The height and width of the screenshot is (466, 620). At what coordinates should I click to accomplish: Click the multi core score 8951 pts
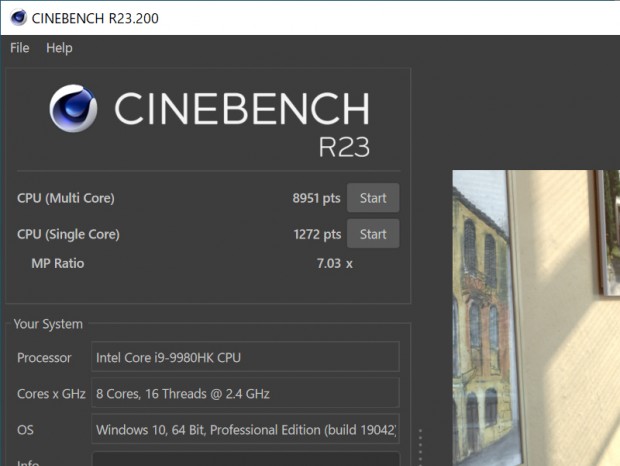(x=316, y=198)
